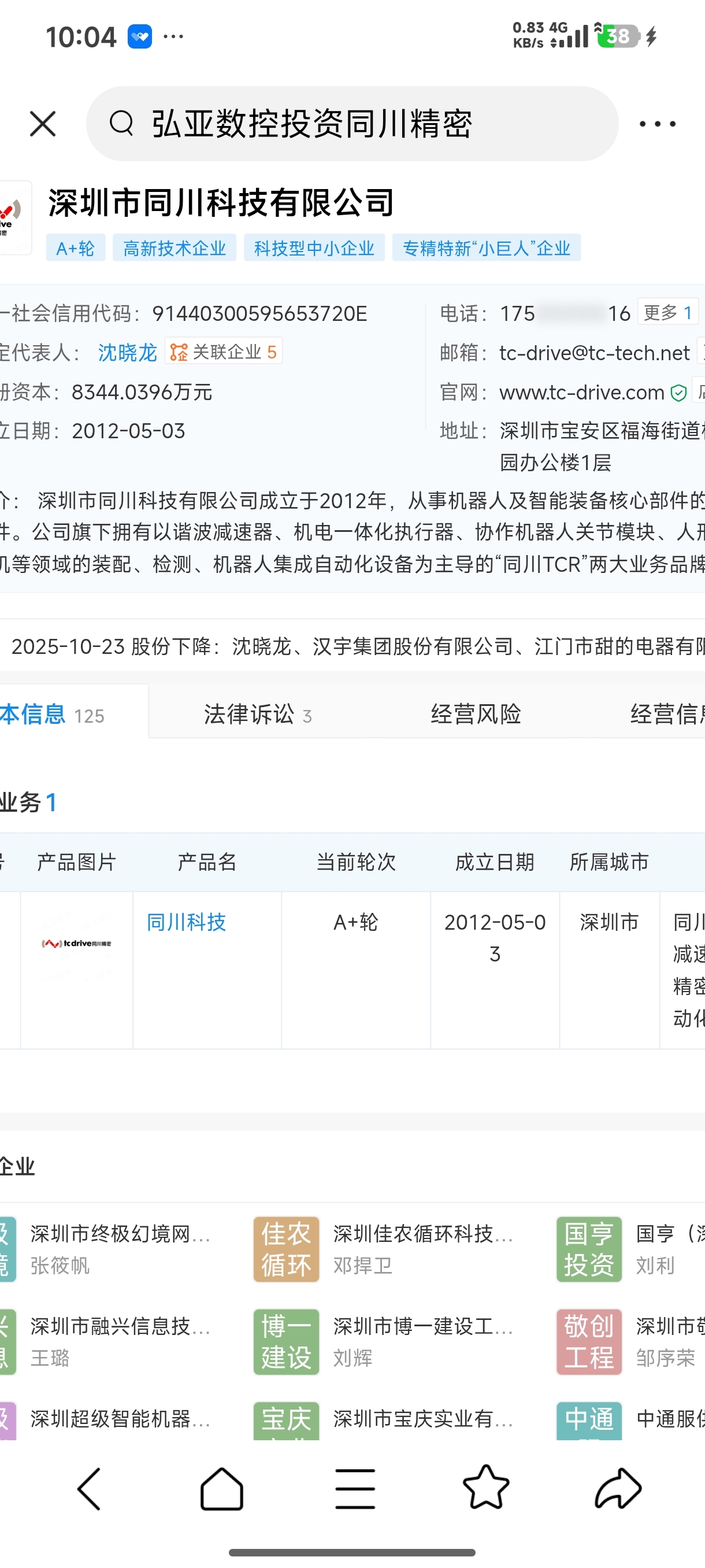Go back with the browser back arrow
The image size is (705, 1568).
pyautogui.click(x=89, y=1489)
